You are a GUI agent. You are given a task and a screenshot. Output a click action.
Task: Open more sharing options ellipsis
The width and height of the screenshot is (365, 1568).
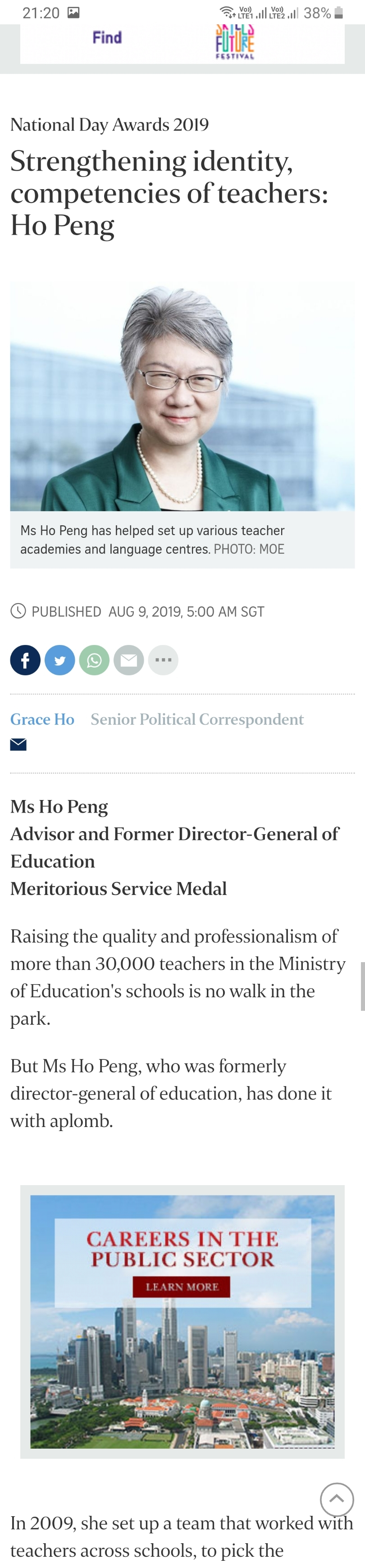click(x=163, y=660)
